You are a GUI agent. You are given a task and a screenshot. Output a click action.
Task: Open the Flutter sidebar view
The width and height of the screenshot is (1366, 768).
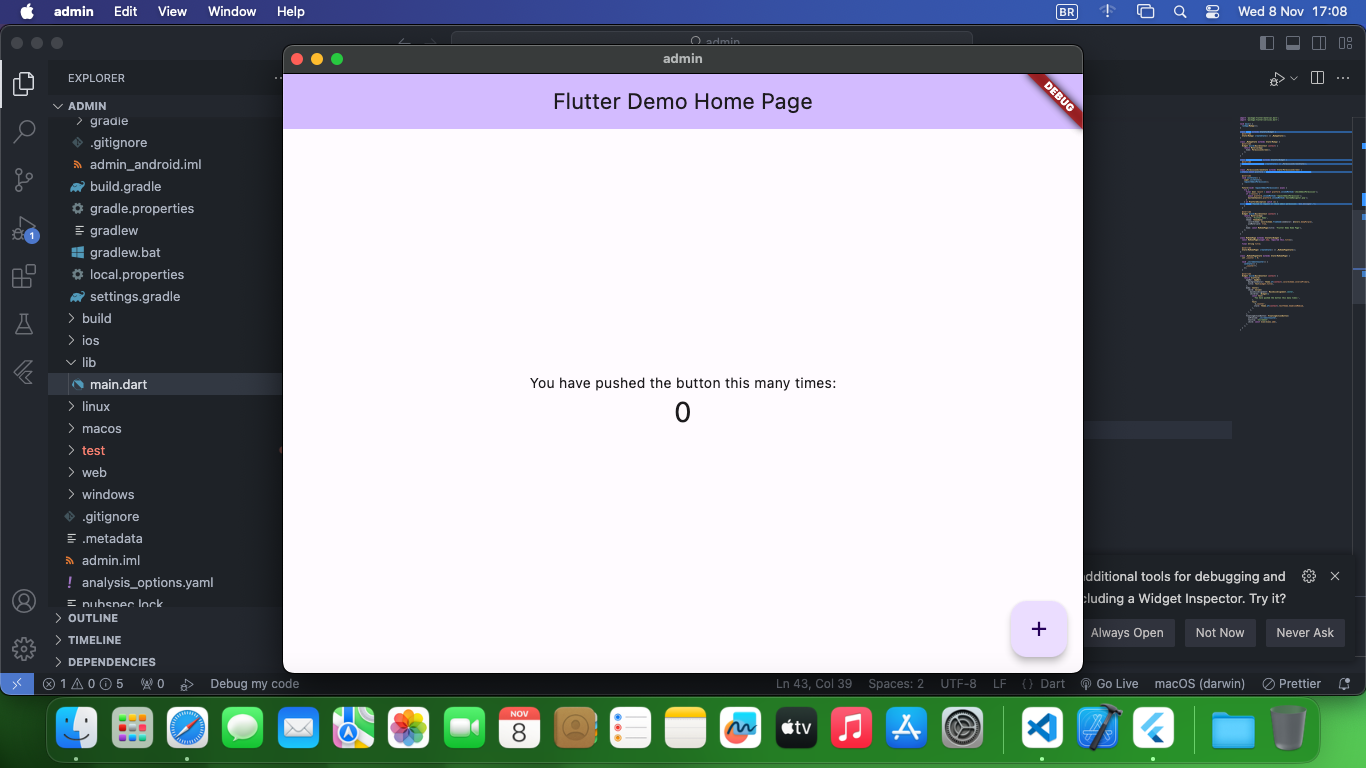[24, 372]
